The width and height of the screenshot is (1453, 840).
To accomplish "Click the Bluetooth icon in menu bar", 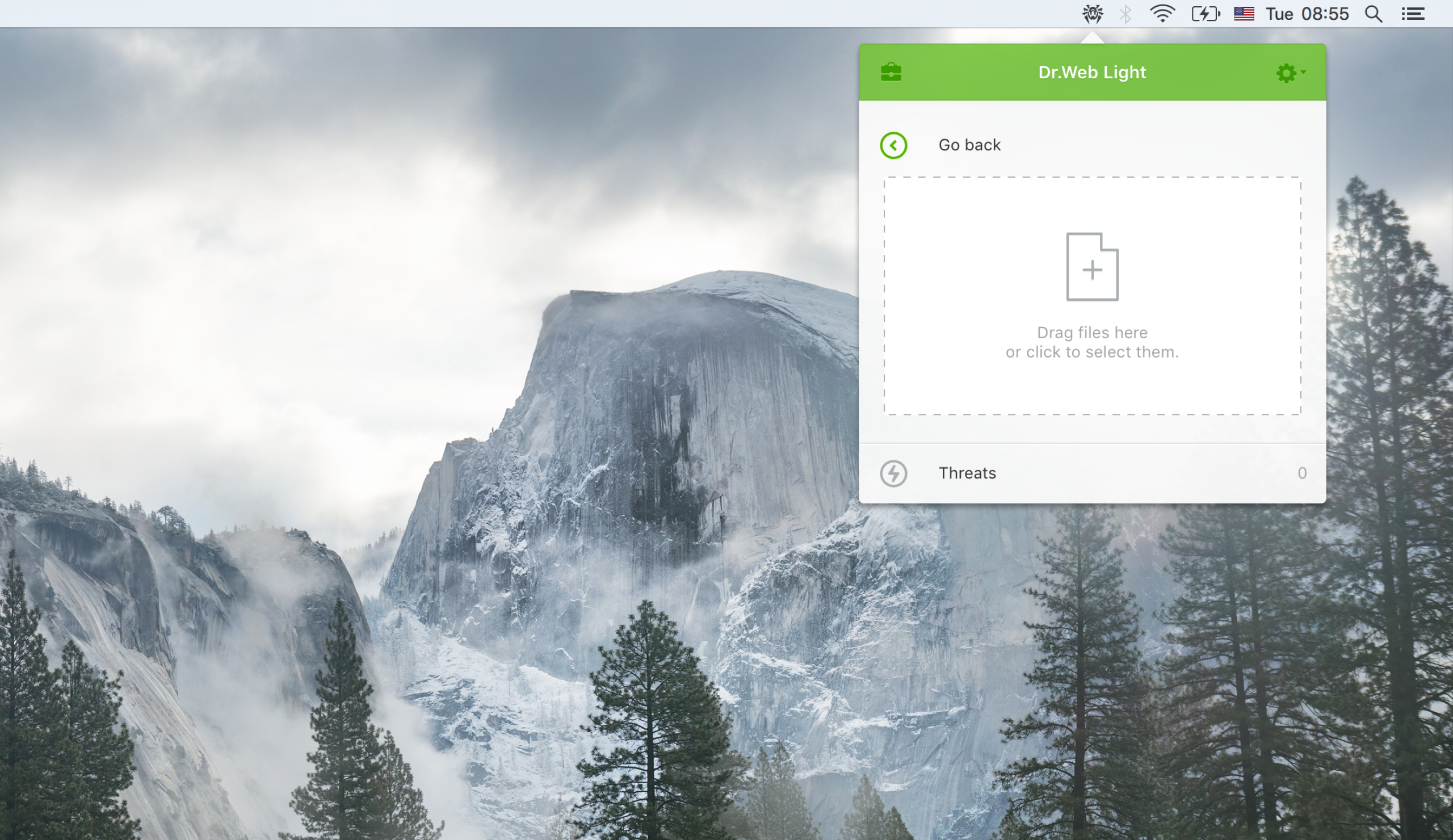I will coord(1125,14).
